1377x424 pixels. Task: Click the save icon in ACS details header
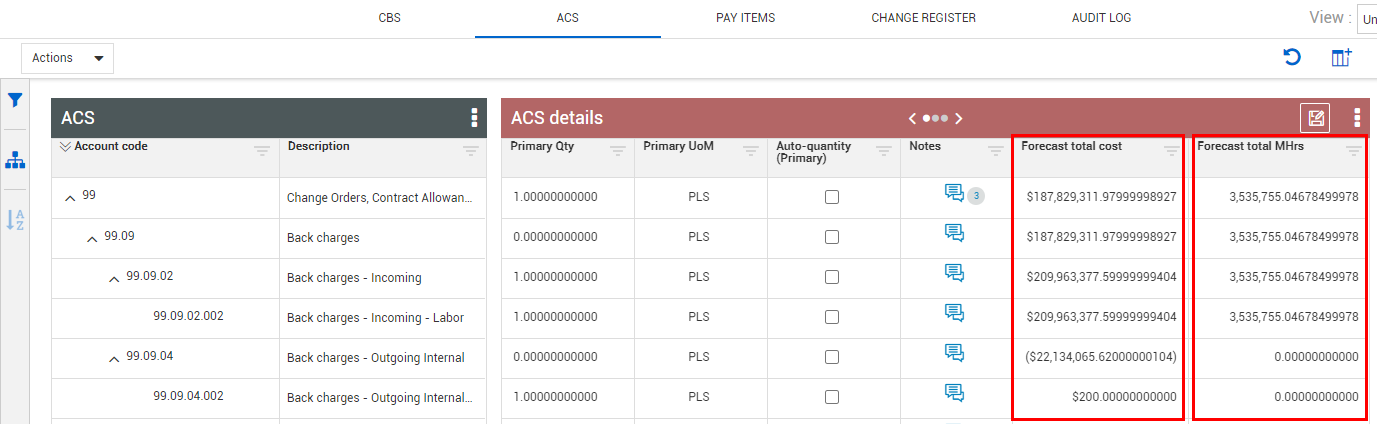1315,118
